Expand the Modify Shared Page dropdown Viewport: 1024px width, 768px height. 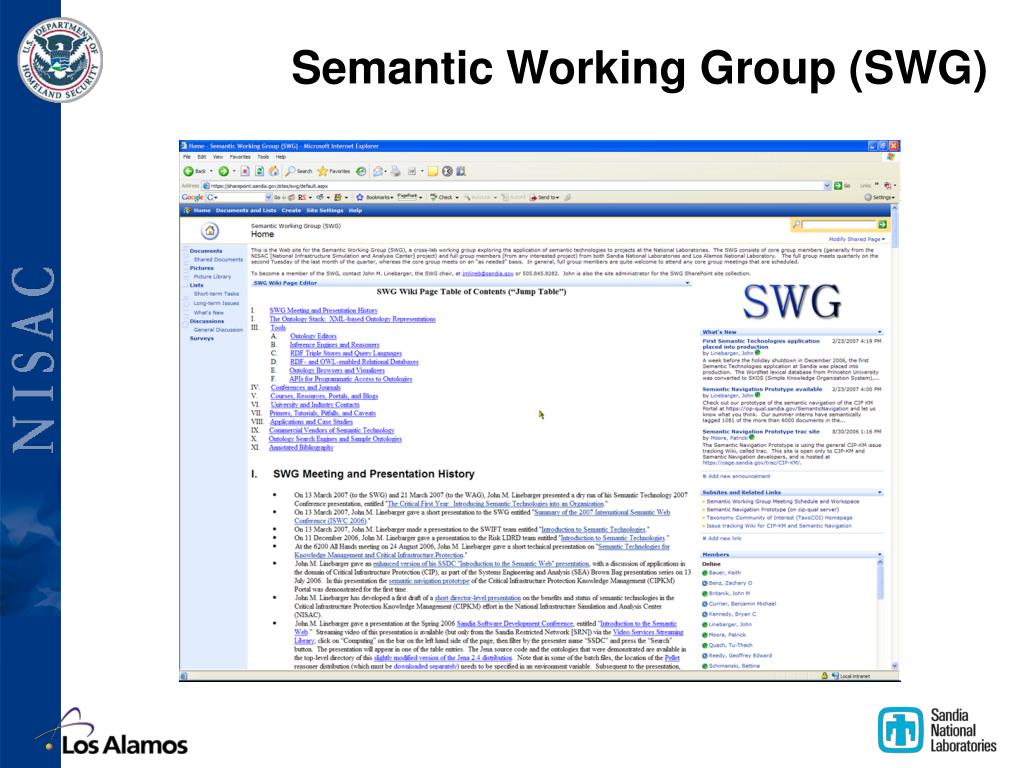click(857, 239)
